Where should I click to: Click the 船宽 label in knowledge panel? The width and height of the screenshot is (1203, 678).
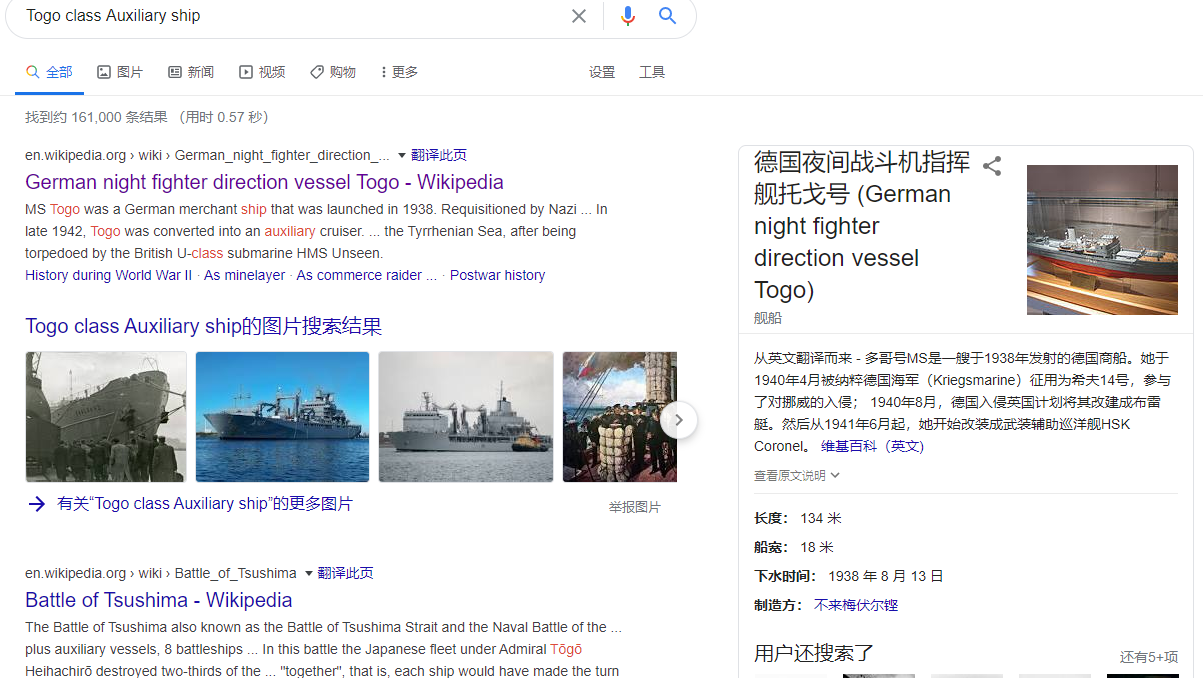[x=771, y=547]
